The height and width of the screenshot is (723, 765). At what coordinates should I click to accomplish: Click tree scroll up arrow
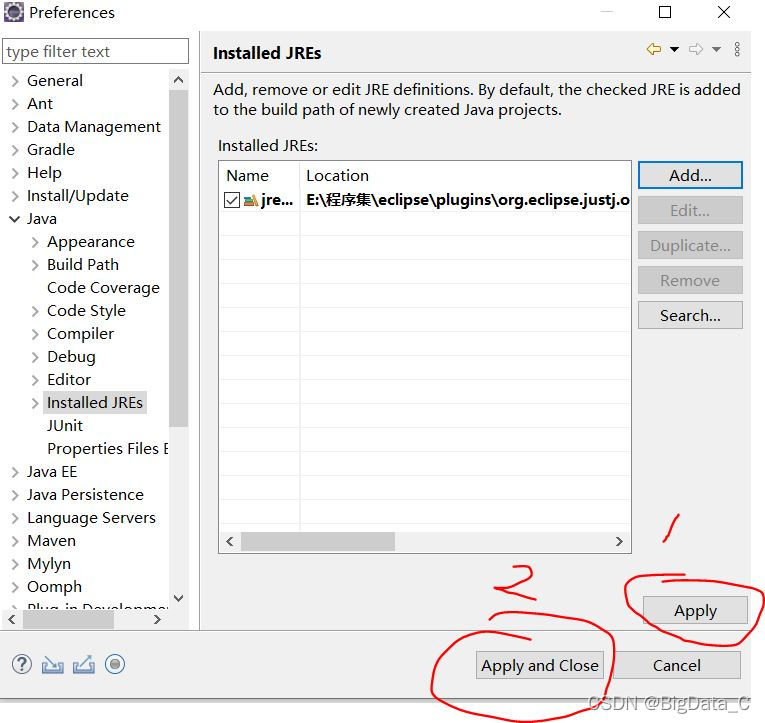tap(179, 80)
